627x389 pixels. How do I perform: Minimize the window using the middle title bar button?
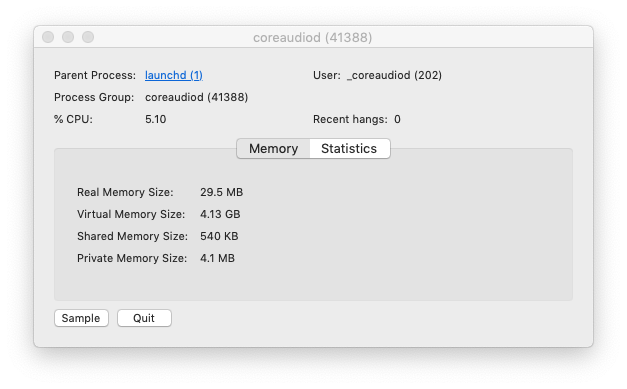[68, 37]
